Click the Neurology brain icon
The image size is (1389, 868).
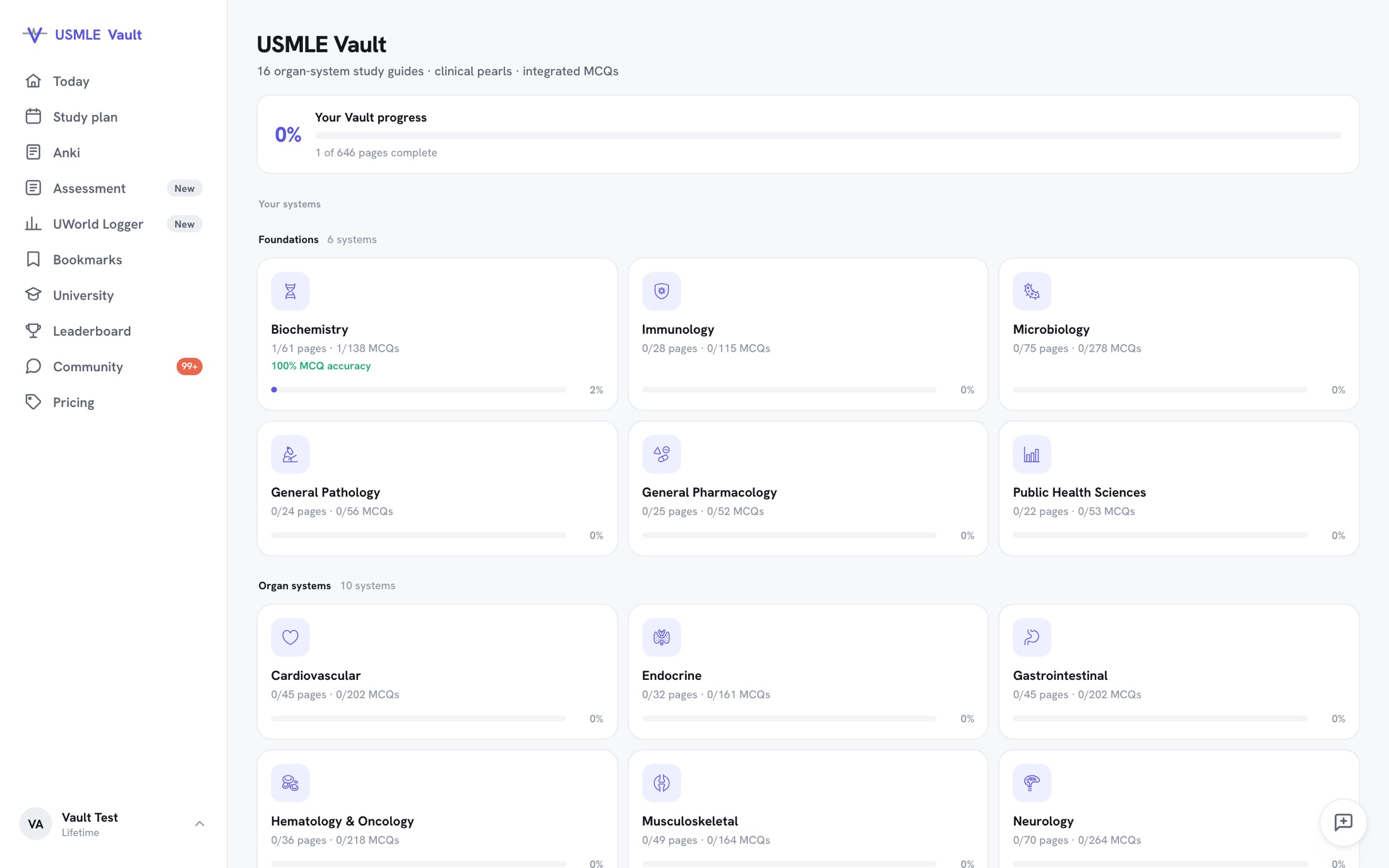coord(1032,783)
